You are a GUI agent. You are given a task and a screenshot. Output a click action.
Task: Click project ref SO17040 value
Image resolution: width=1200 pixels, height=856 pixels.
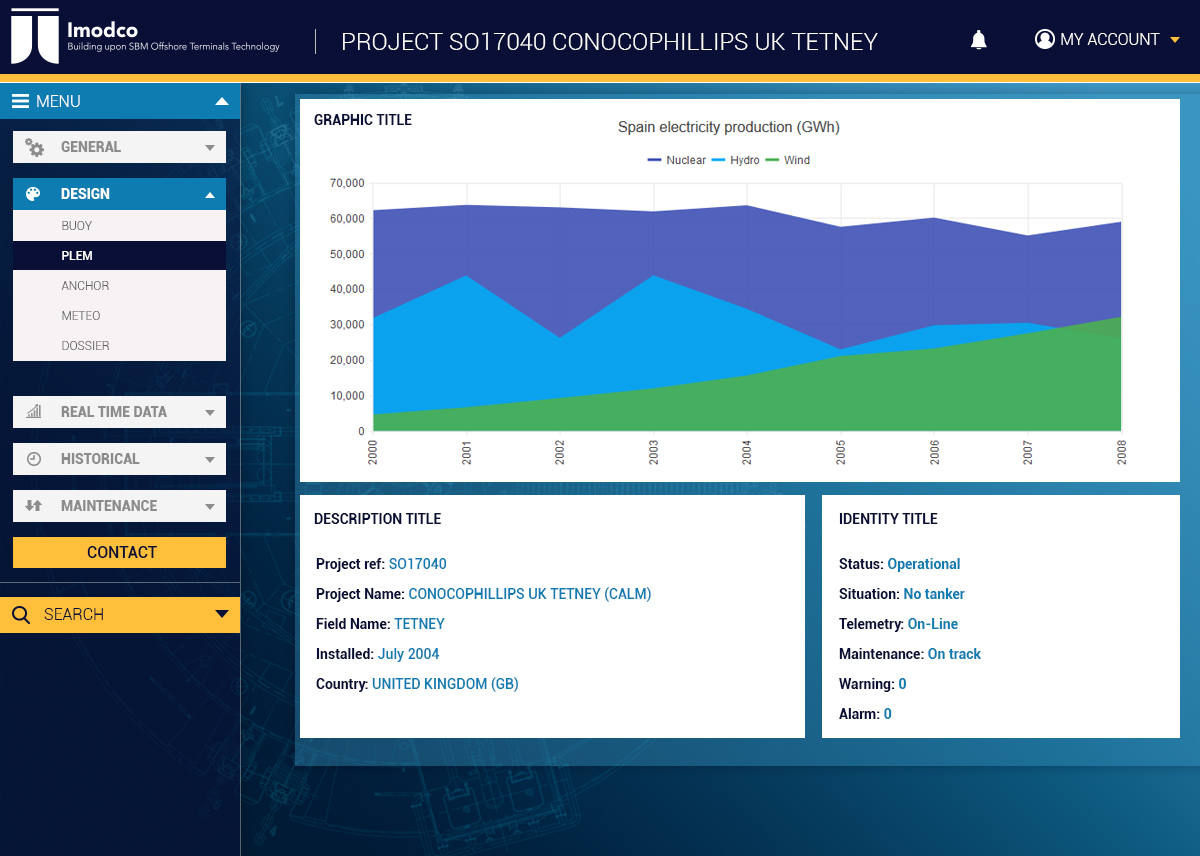[418, 564]
